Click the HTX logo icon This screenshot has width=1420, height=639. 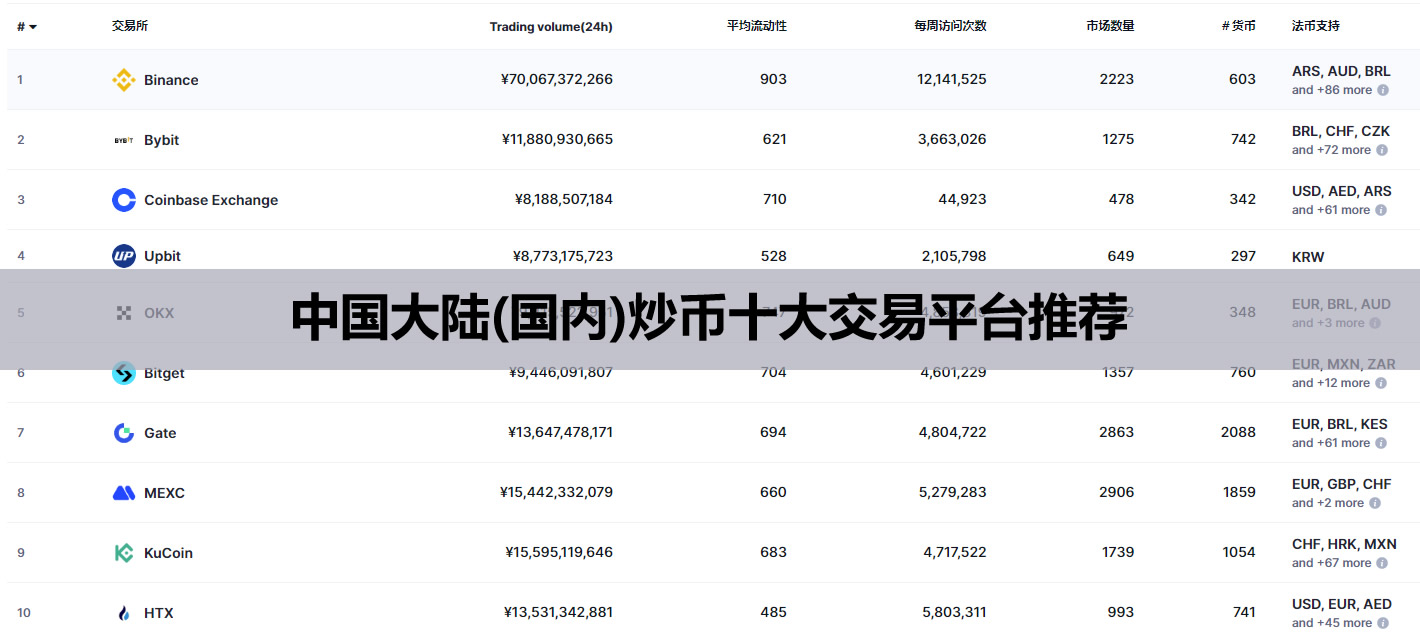pos(124,613)
